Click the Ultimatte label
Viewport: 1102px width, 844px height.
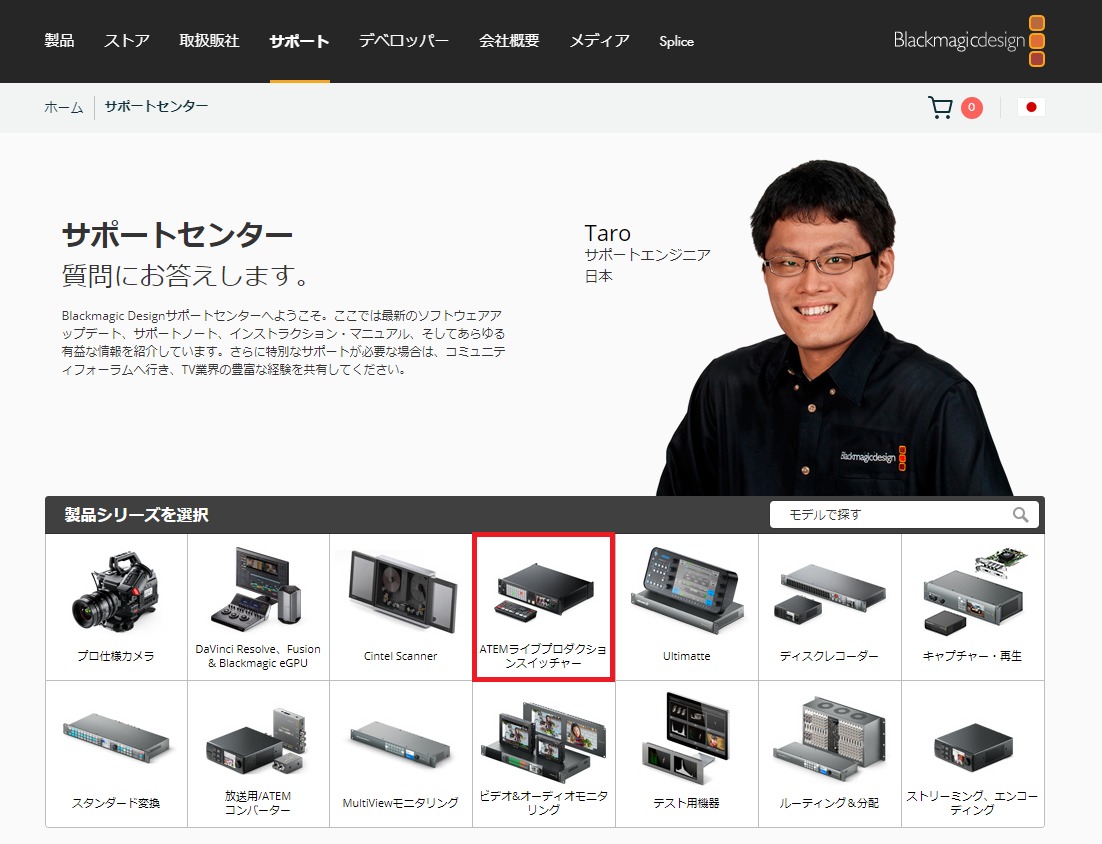click(x=687, y=656)
